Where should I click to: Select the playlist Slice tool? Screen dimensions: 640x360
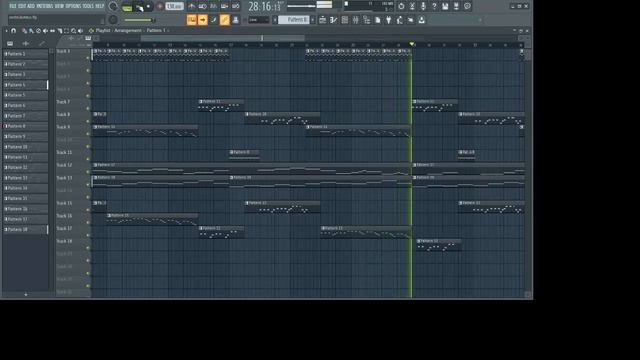point(60,31)
